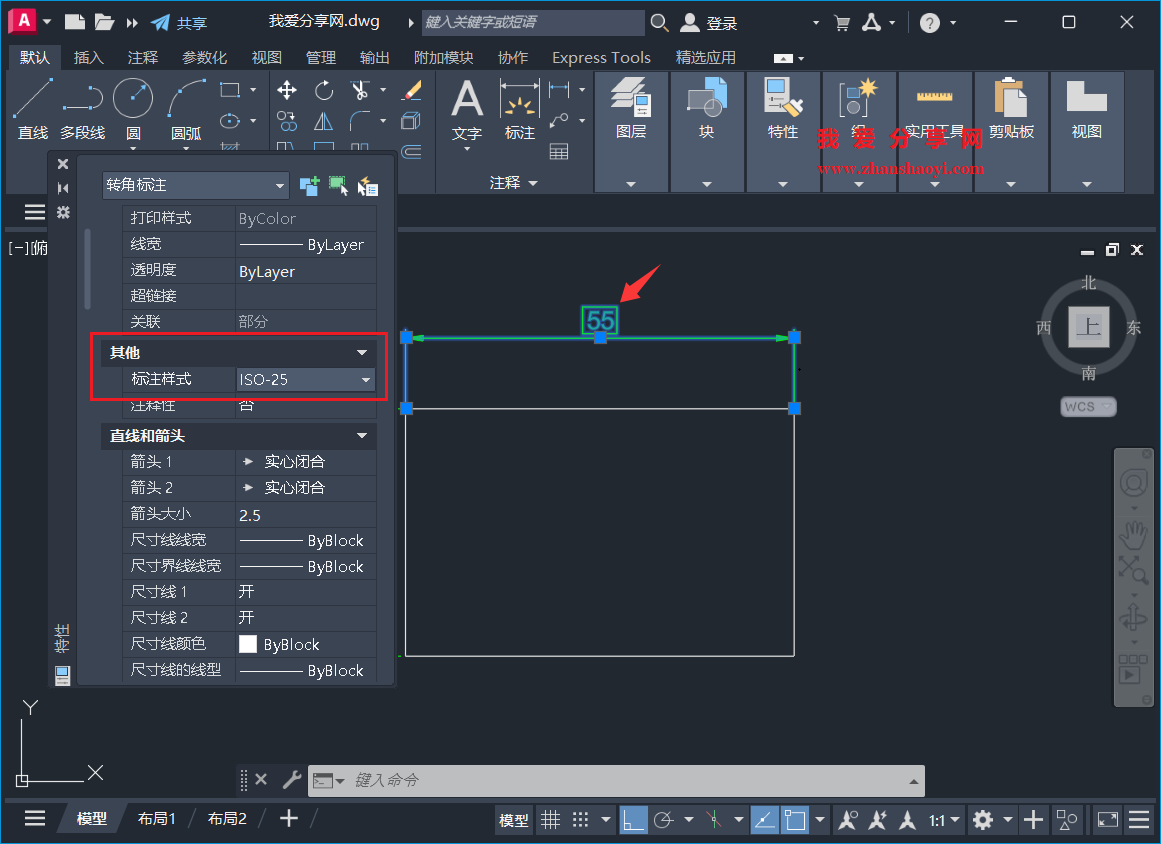This screenshot has height=844, width=1161.
Task: Click the keyword search input box
Action: click(533, 22)
